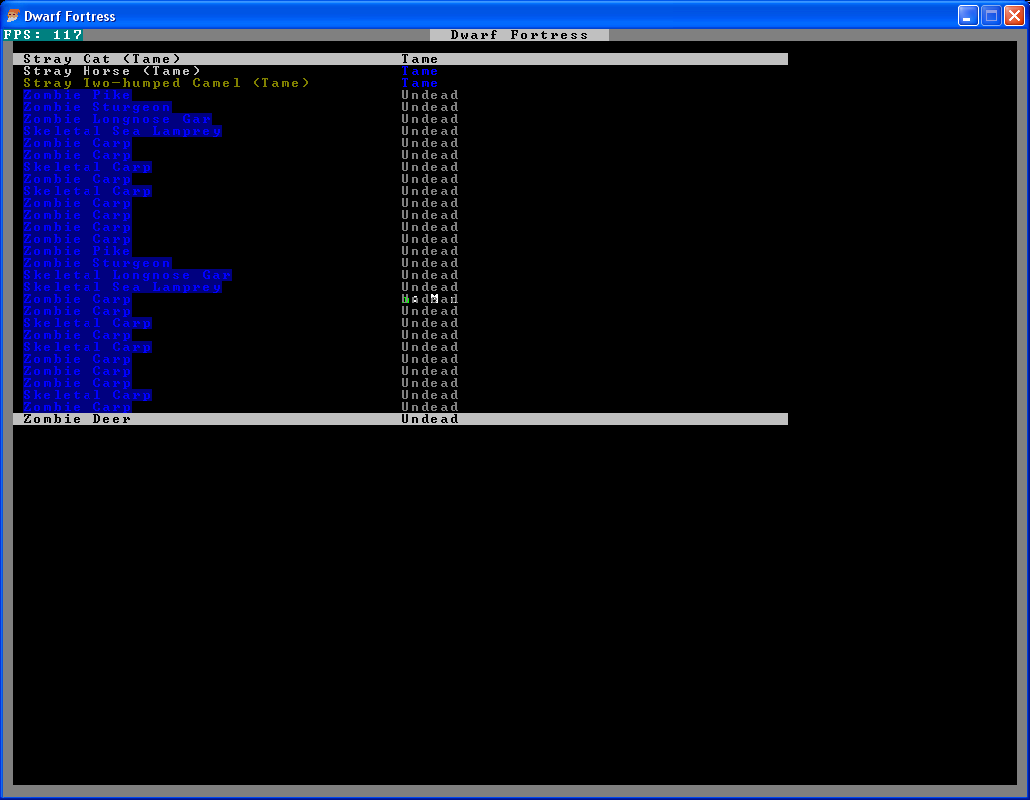Viewport: 1030px width, 800px height.
Task: Select Stray Horse (Tame) in the list
Action: point(112,71)
